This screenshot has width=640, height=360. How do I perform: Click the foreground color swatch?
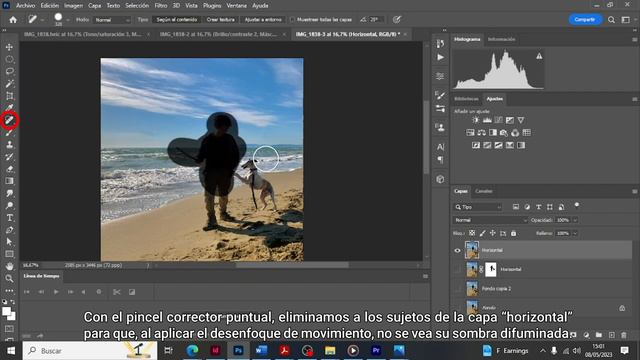[7, 312]
